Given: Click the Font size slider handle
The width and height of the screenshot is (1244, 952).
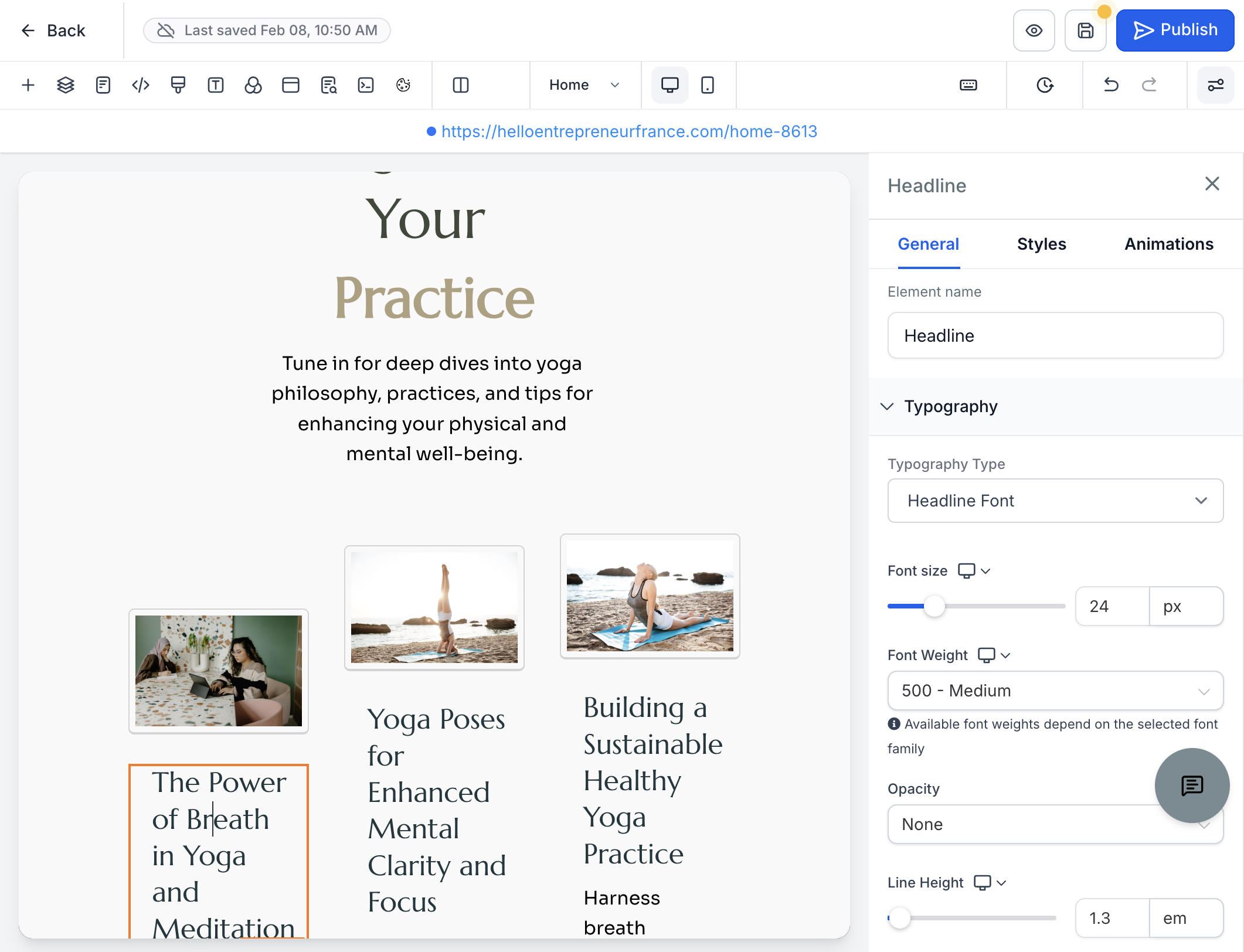Looking at the screenshot, I should [934, 606].
